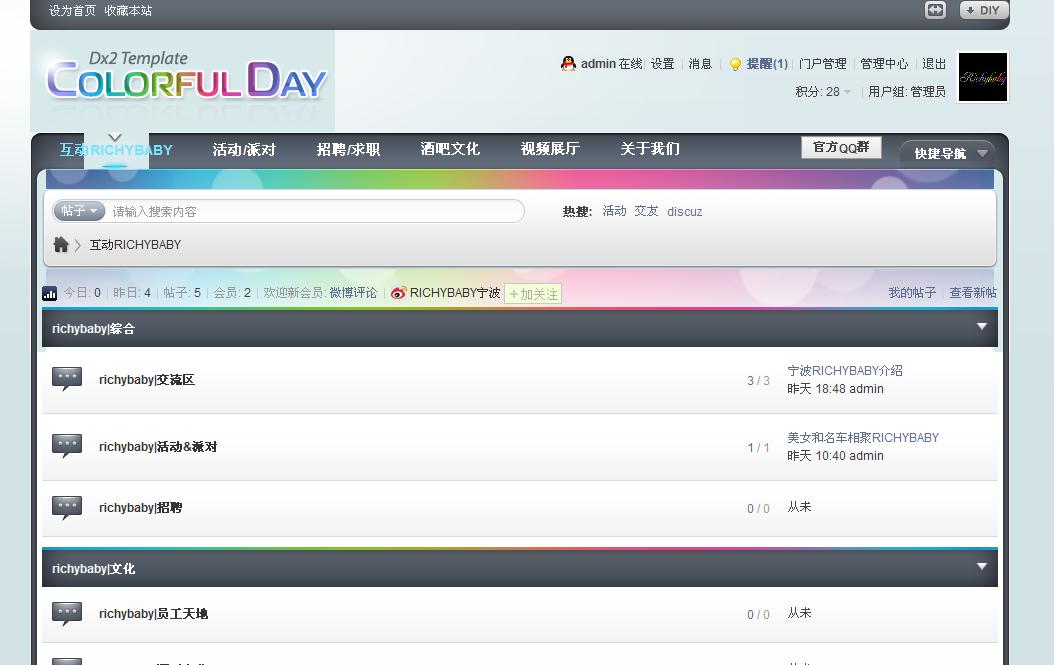
Task: Open the 视频展厅 navigation tab
Action: (550, 149)
